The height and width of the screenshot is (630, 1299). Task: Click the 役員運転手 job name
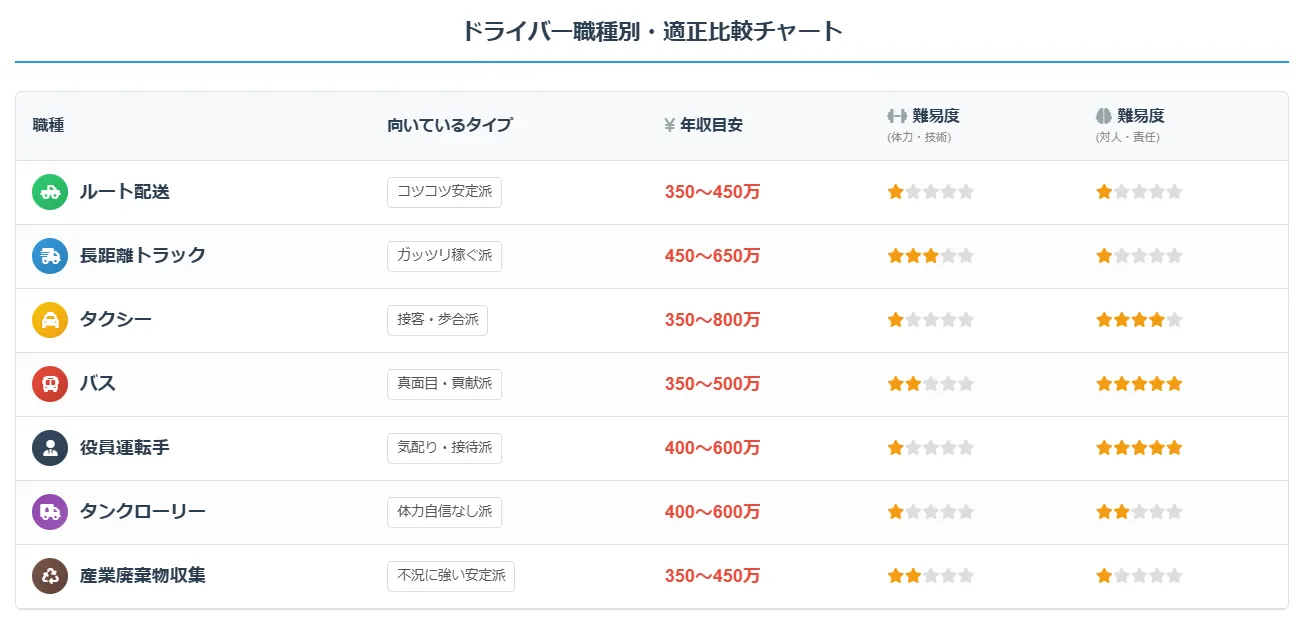click(125, 448)
